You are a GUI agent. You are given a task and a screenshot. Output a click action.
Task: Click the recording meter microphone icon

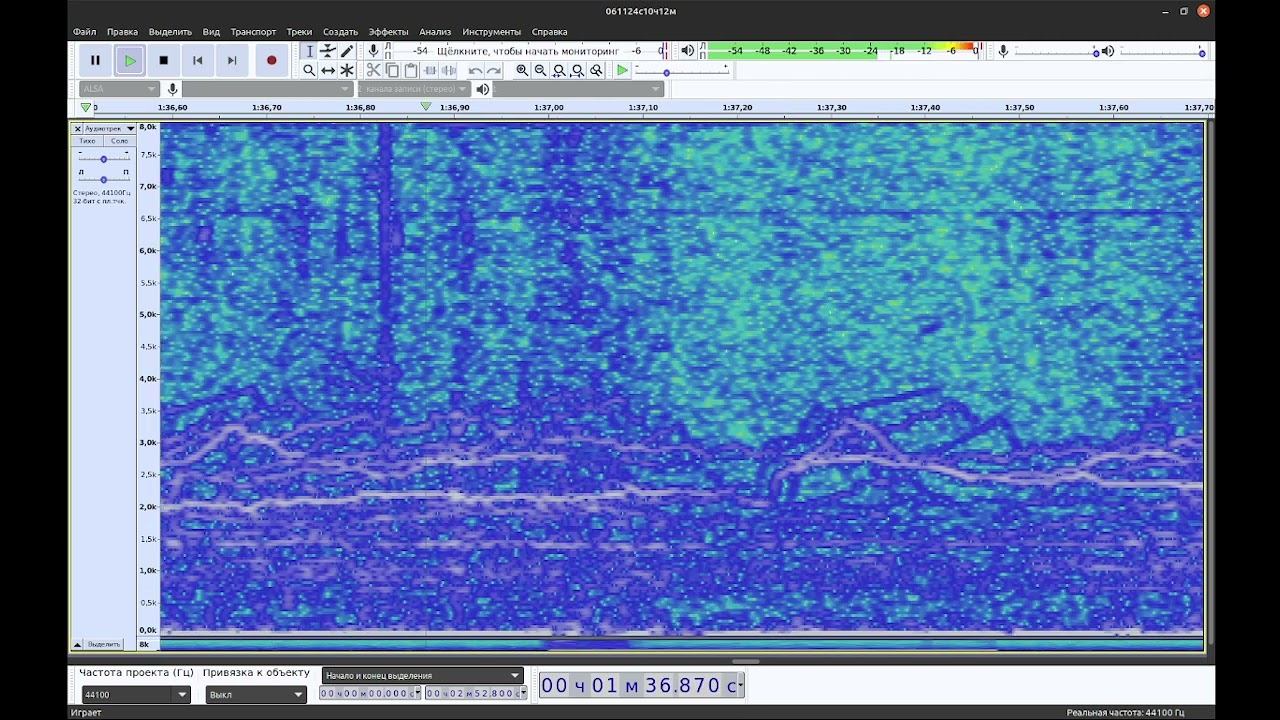click(x=374, y=50)
